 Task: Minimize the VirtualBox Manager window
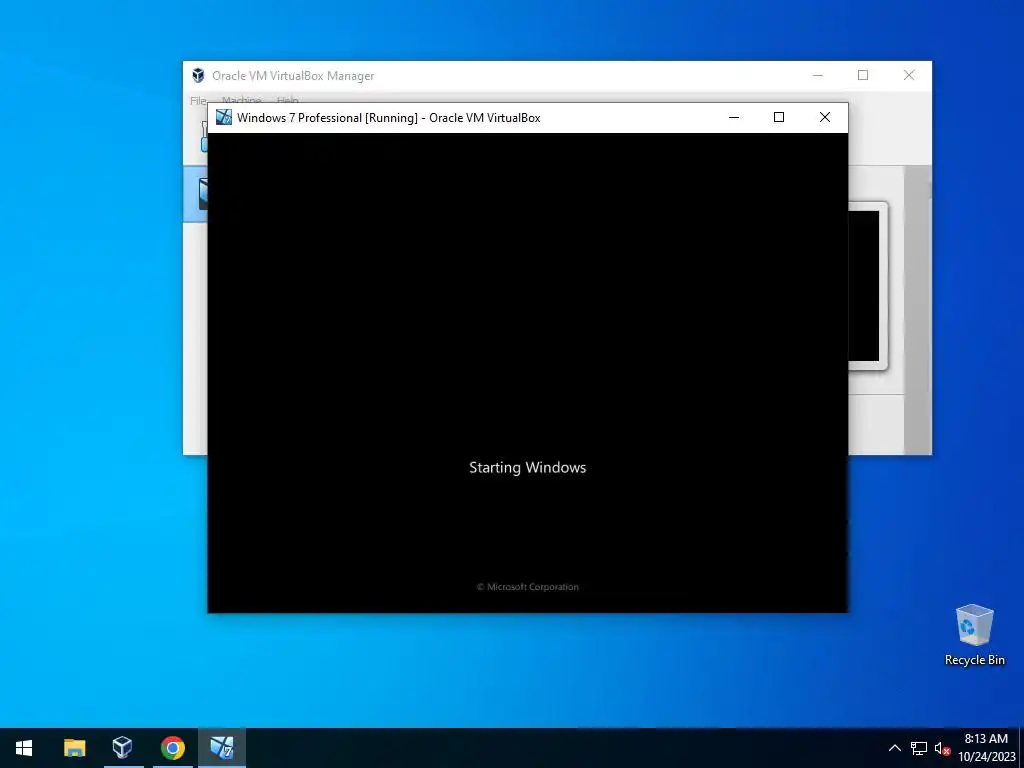[x=818, y=75]
